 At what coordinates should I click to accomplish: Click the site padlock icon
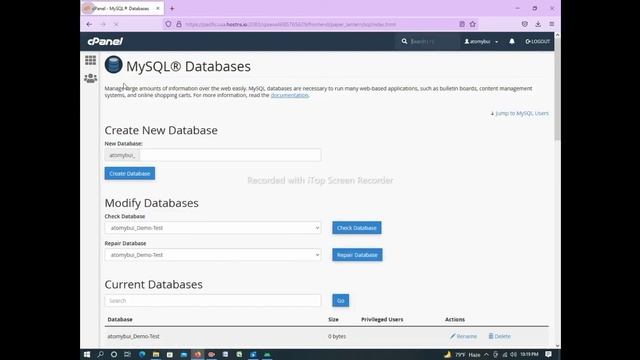coord(179,24)
